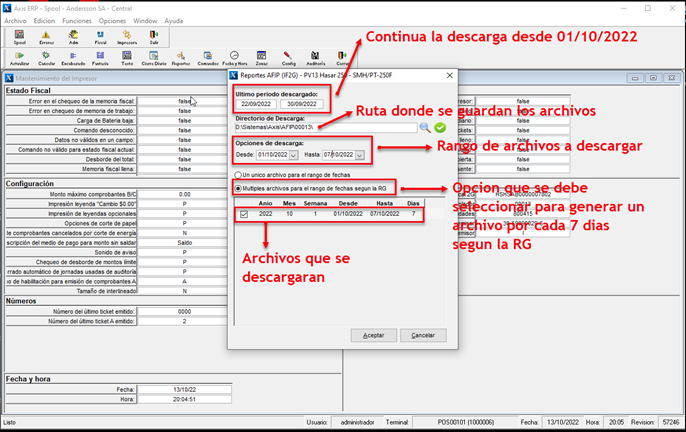Click the magnifier browse-directory icon
The image size is (686, 432).
point(424,128)
